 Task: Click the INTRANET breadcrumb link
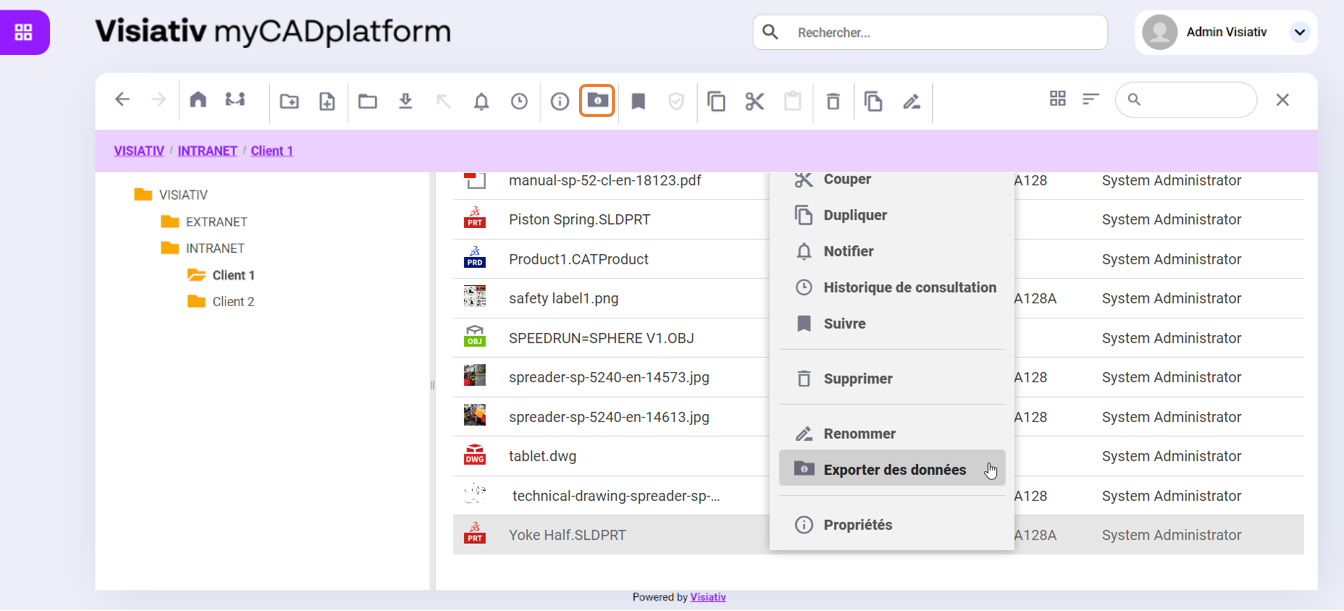(207, 151)
